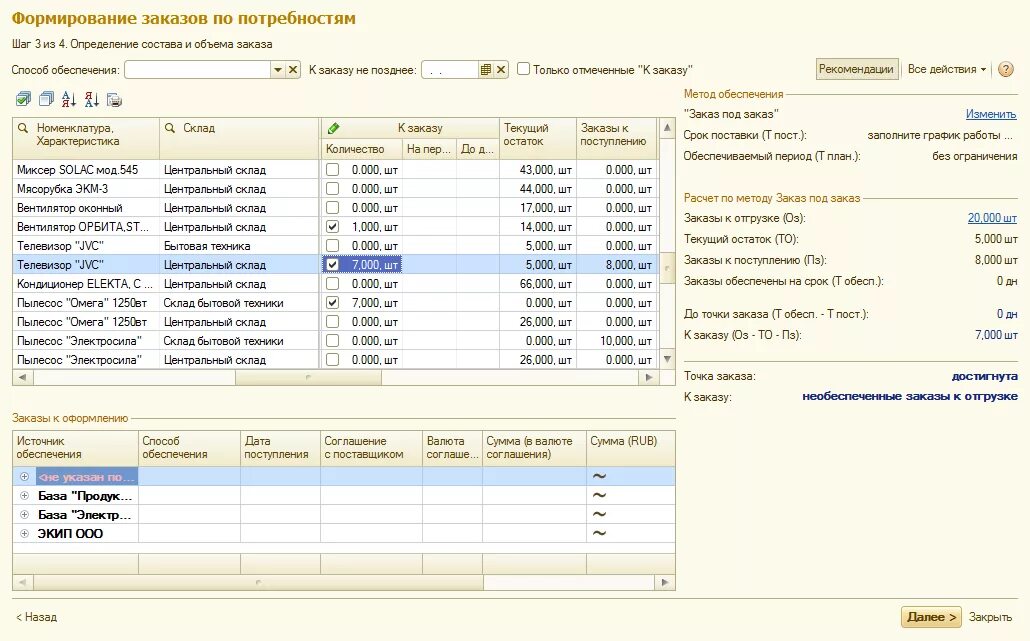Click the Далее > button

(931, 617)
